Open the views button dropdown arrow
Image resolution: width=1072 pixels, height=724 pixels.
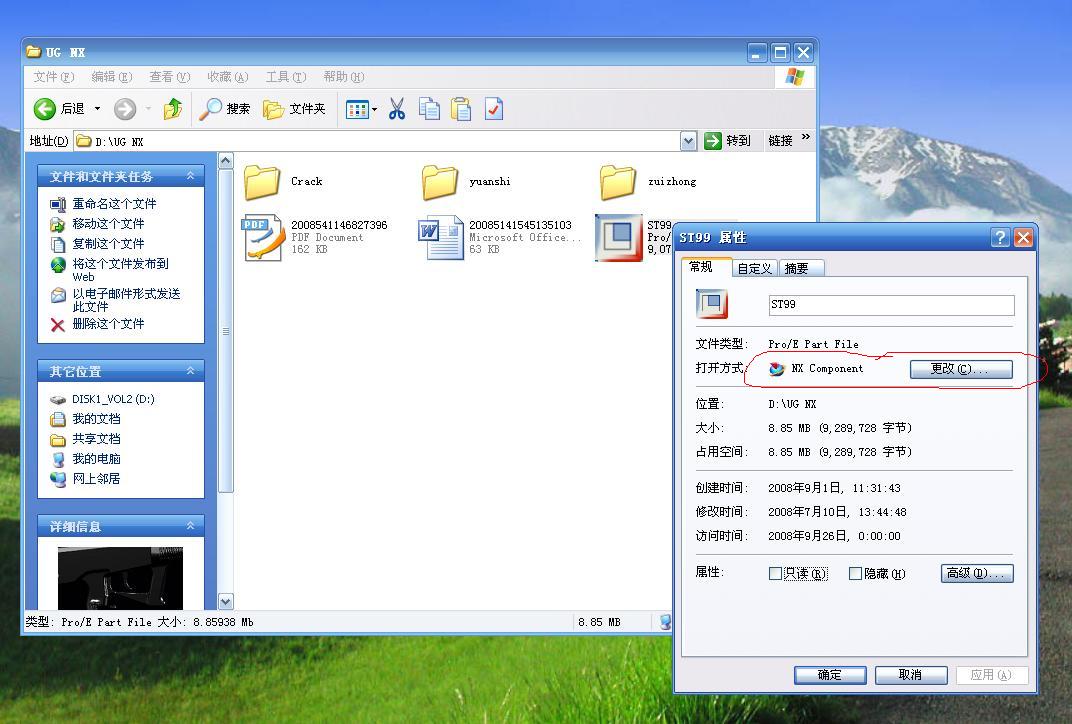375,109
